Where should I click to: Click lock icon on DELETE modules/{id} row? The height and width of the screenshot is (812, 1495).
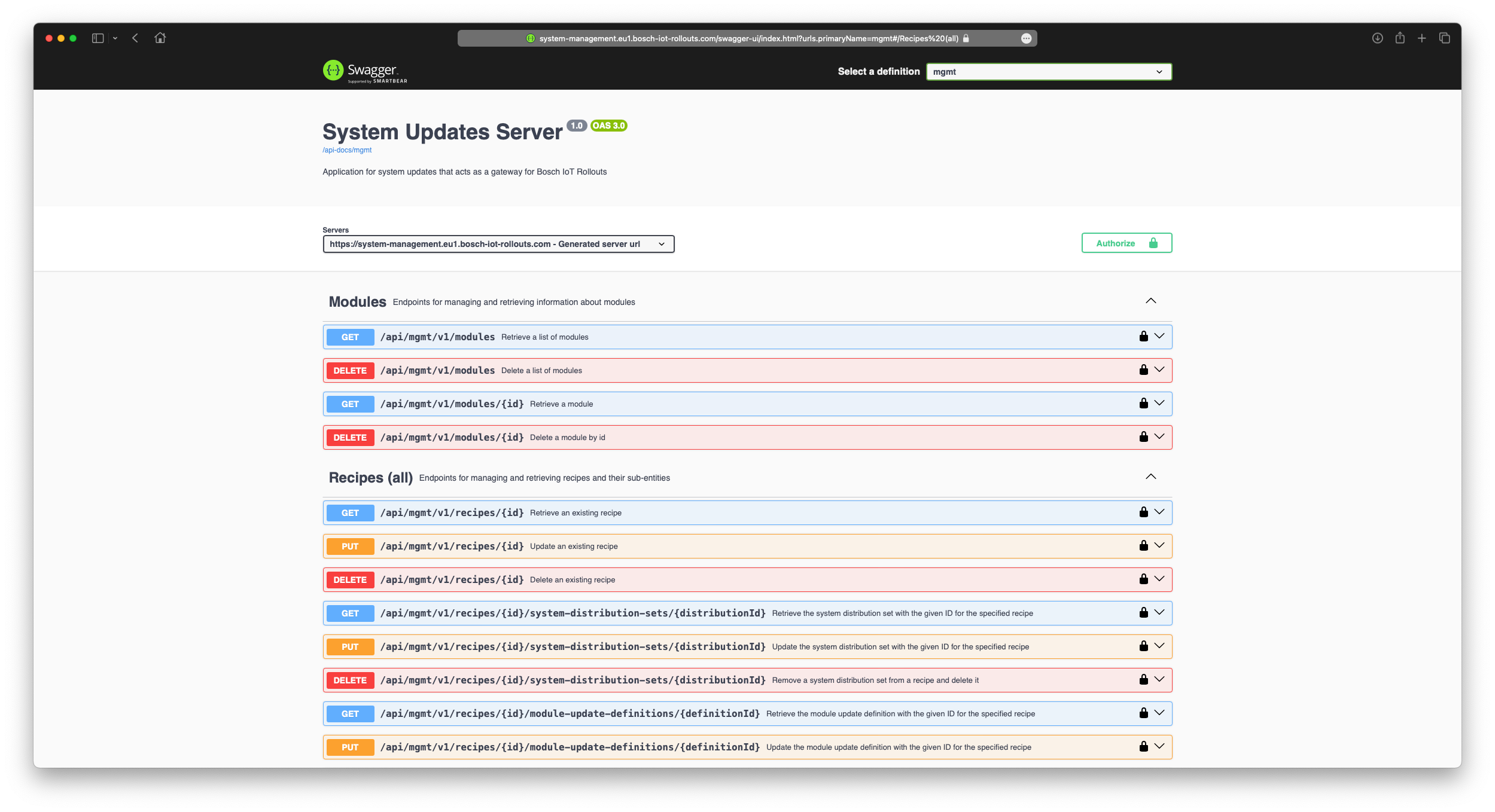pos(1143,437)
